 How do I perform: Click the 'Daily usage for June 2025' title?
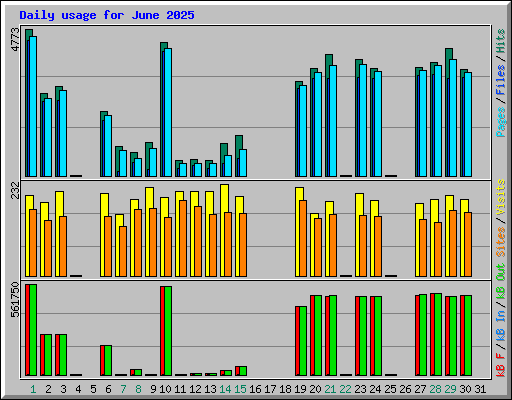(x=107, y=15)
